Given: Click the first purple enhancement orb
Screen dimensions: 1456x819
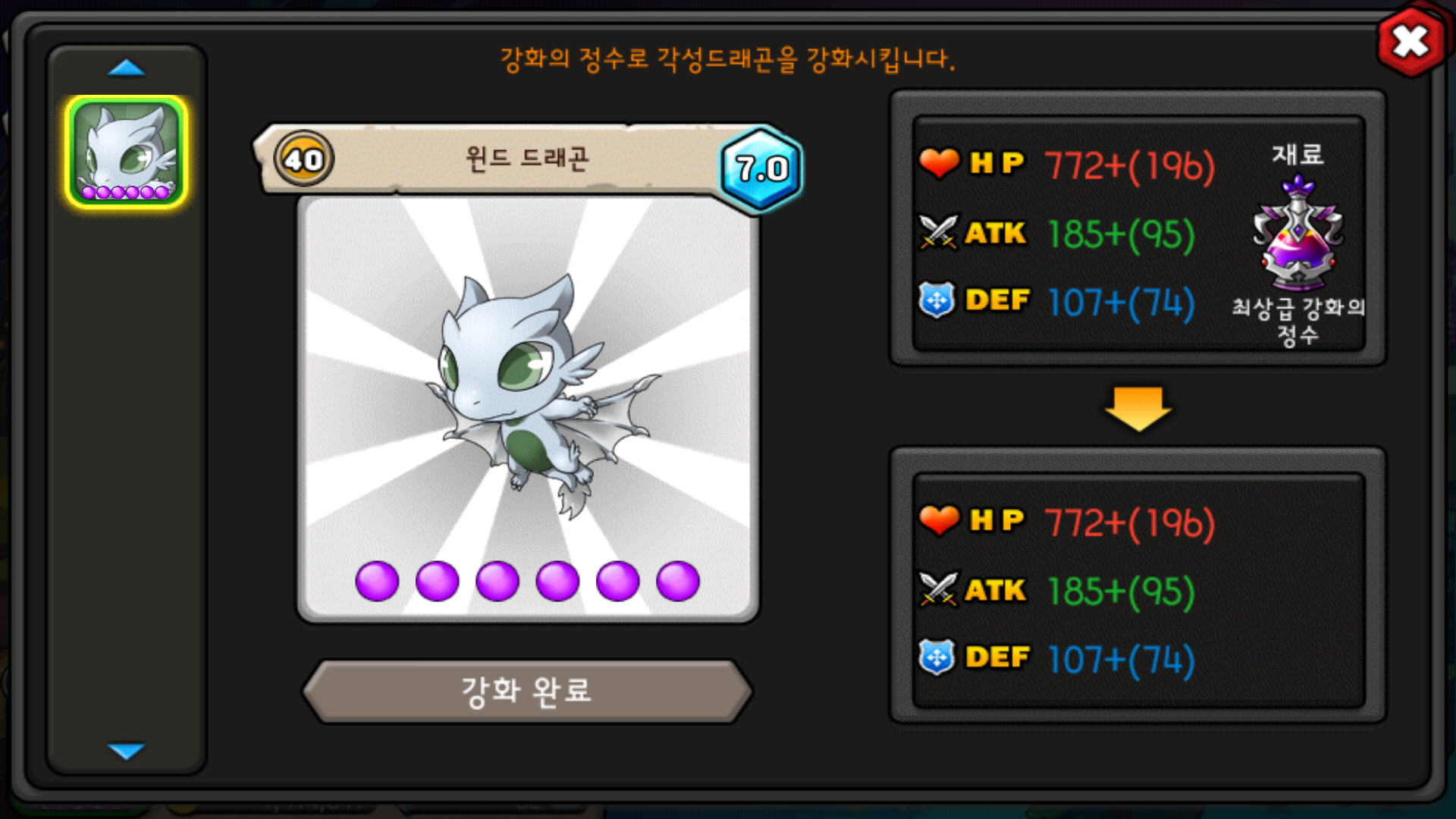Looking at the screenshot, I should point(377,582).
